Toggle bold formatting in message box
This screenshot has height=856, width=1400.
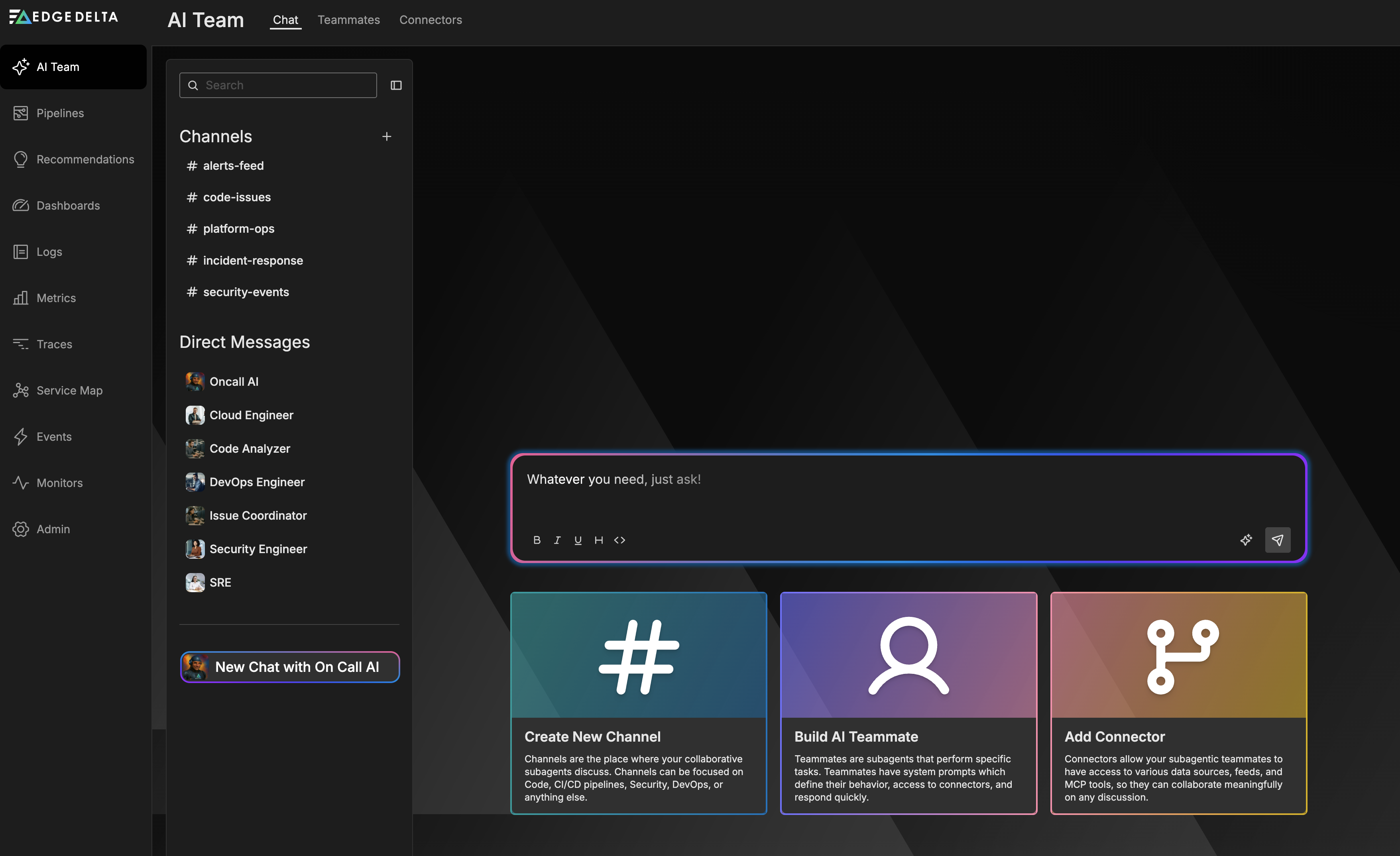click(x=537, y=540)
